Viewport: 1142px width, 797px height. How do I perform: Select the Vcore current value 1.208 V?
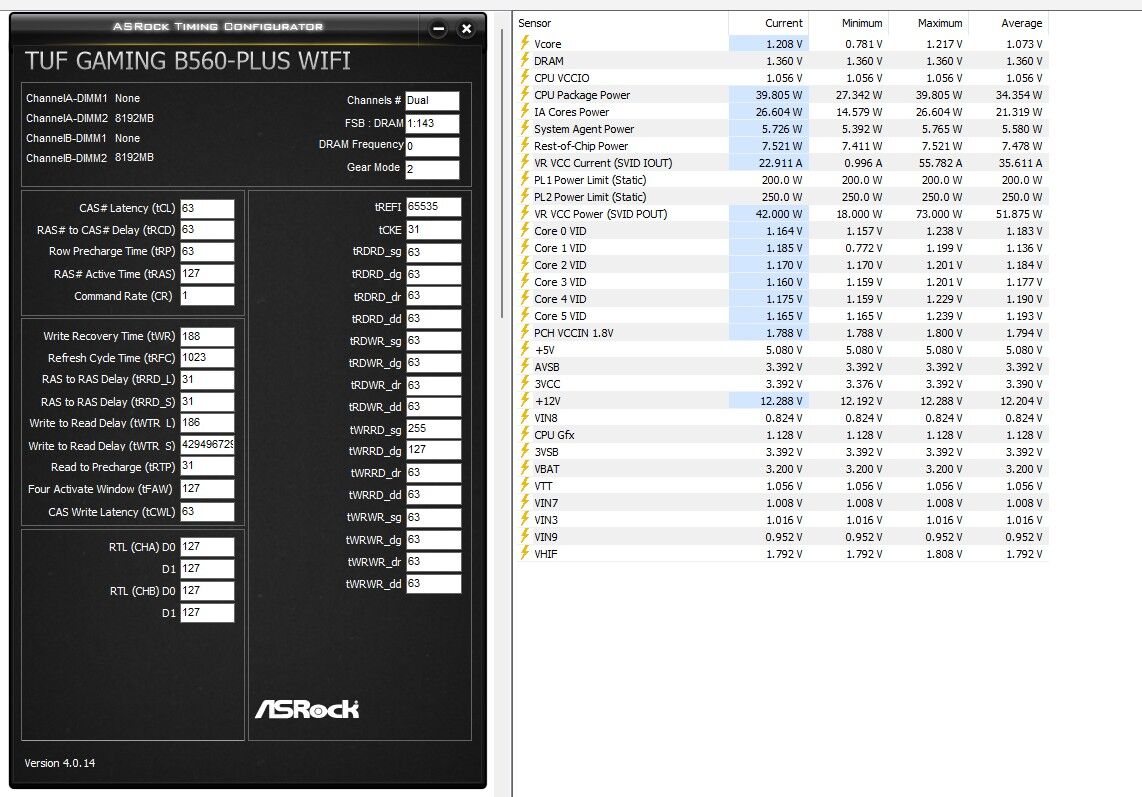[x=784, y=44]
